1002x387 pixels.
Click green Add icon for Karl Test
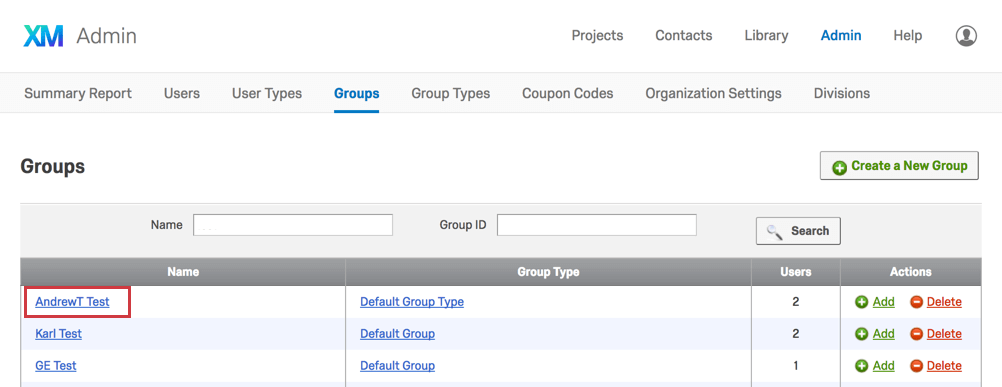[x=861, y=334]
